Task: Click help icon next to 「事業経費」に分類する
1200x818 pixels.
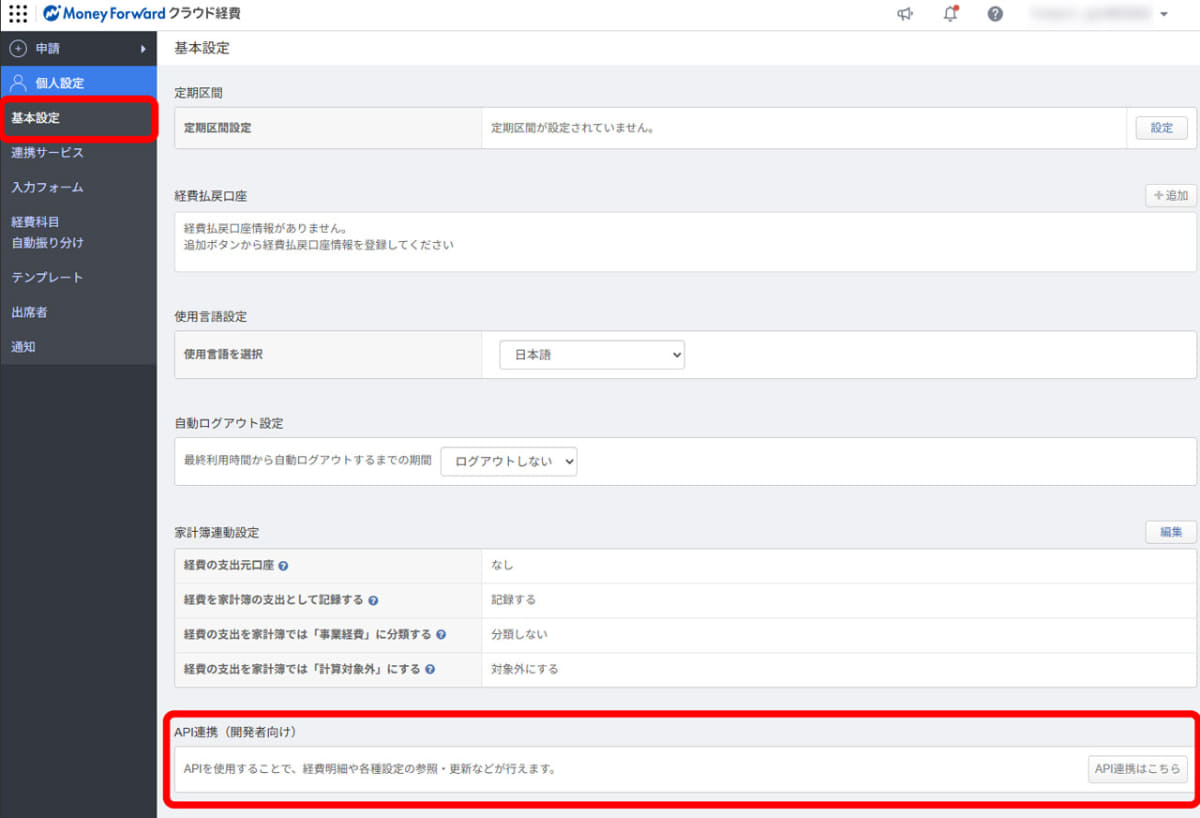Action: [442, 634]
